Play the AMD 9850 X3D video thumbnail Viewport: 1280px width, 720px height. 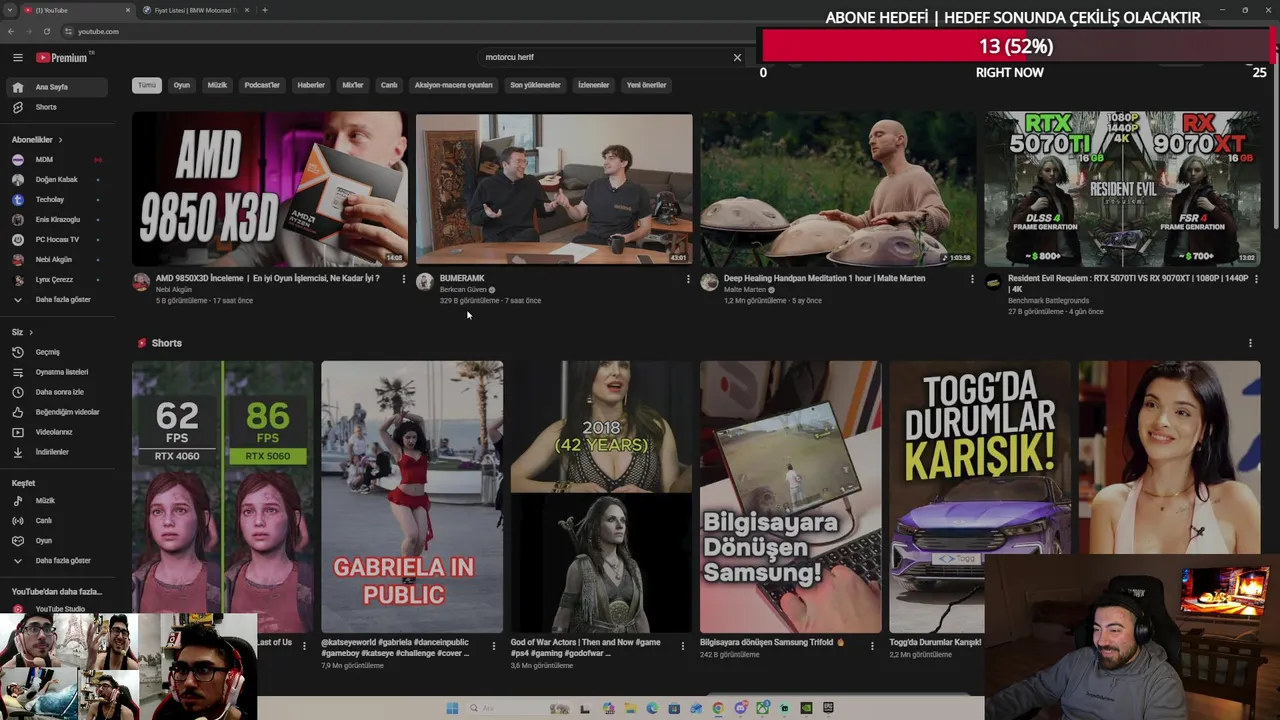(270, 189)
